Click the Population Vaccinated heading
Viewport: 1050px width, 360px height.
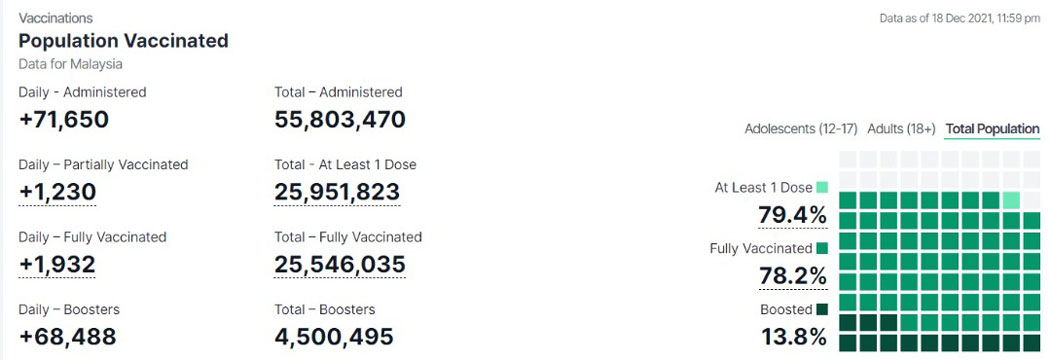pos(123,41)
